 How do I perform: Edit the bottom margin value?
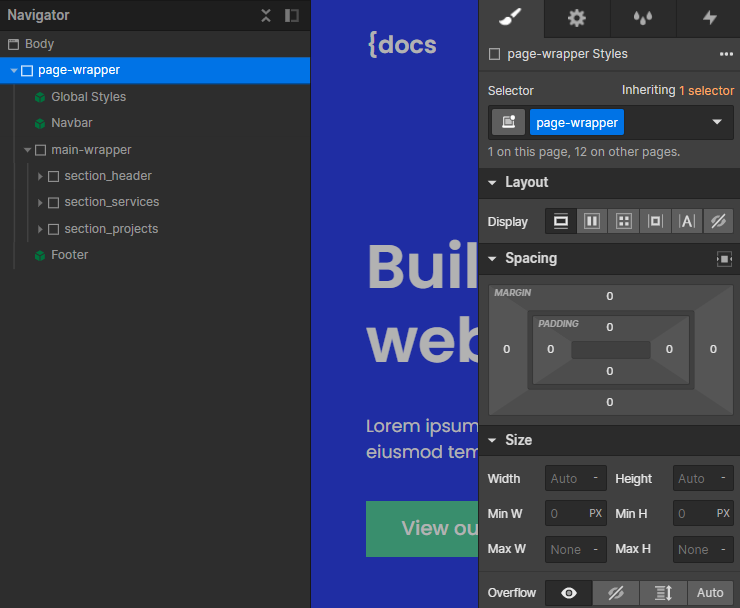point(609,402)
